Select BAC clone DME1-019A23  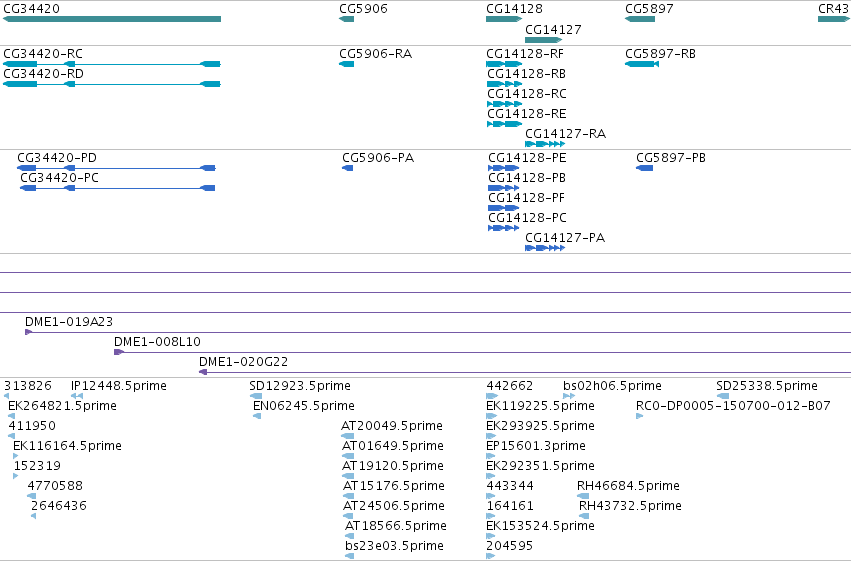tap(437, 332)
